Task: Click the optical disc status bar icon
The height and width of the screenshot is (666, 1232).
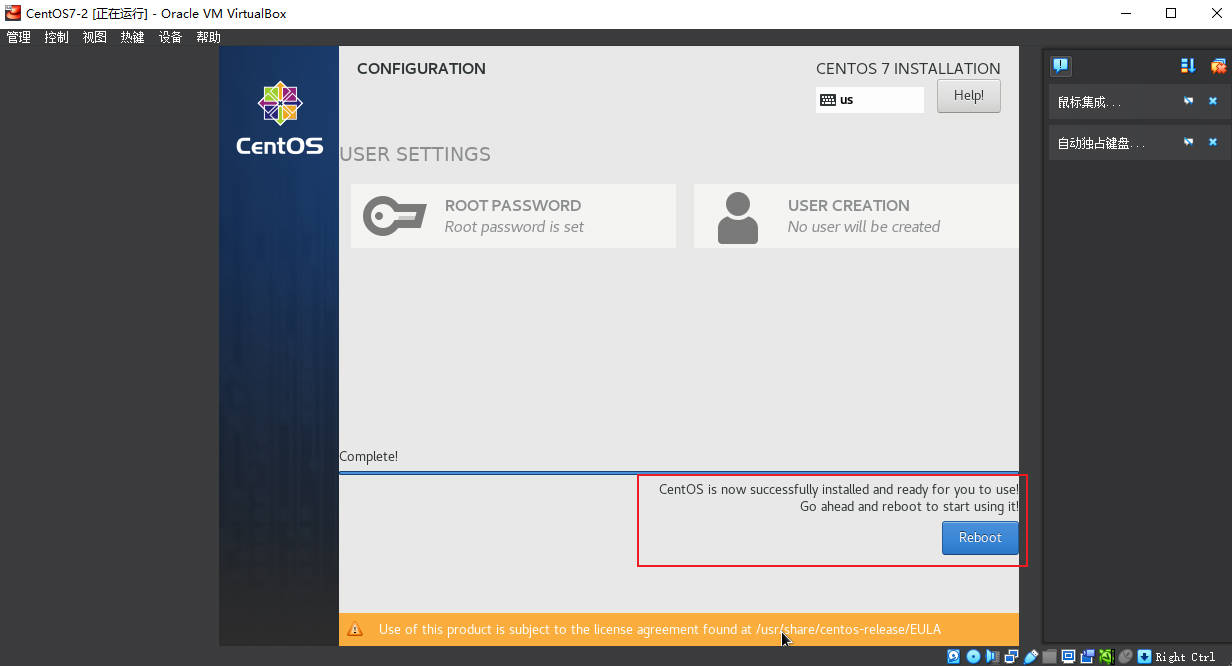Action: pyautogui.click(x=973, y=656)
